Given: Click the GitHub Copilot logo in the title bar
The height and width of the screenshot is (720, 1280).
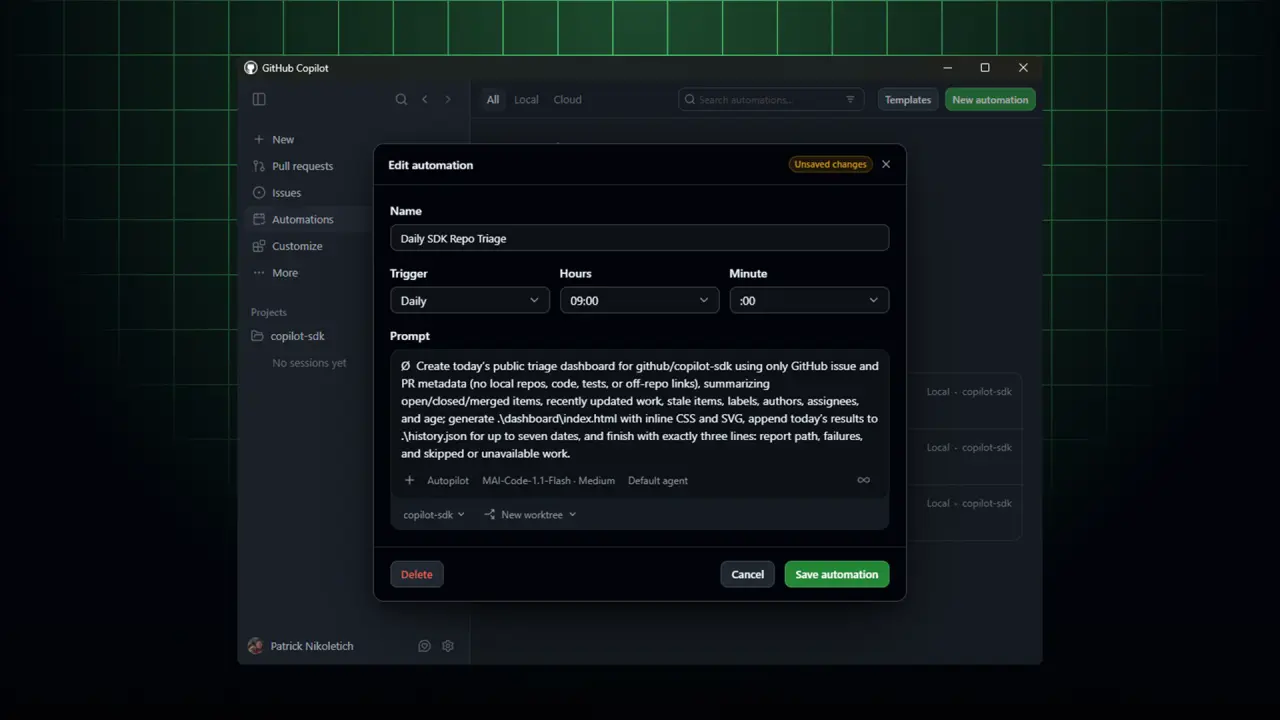Looking at the screenshot, I should tap(251, 68).
